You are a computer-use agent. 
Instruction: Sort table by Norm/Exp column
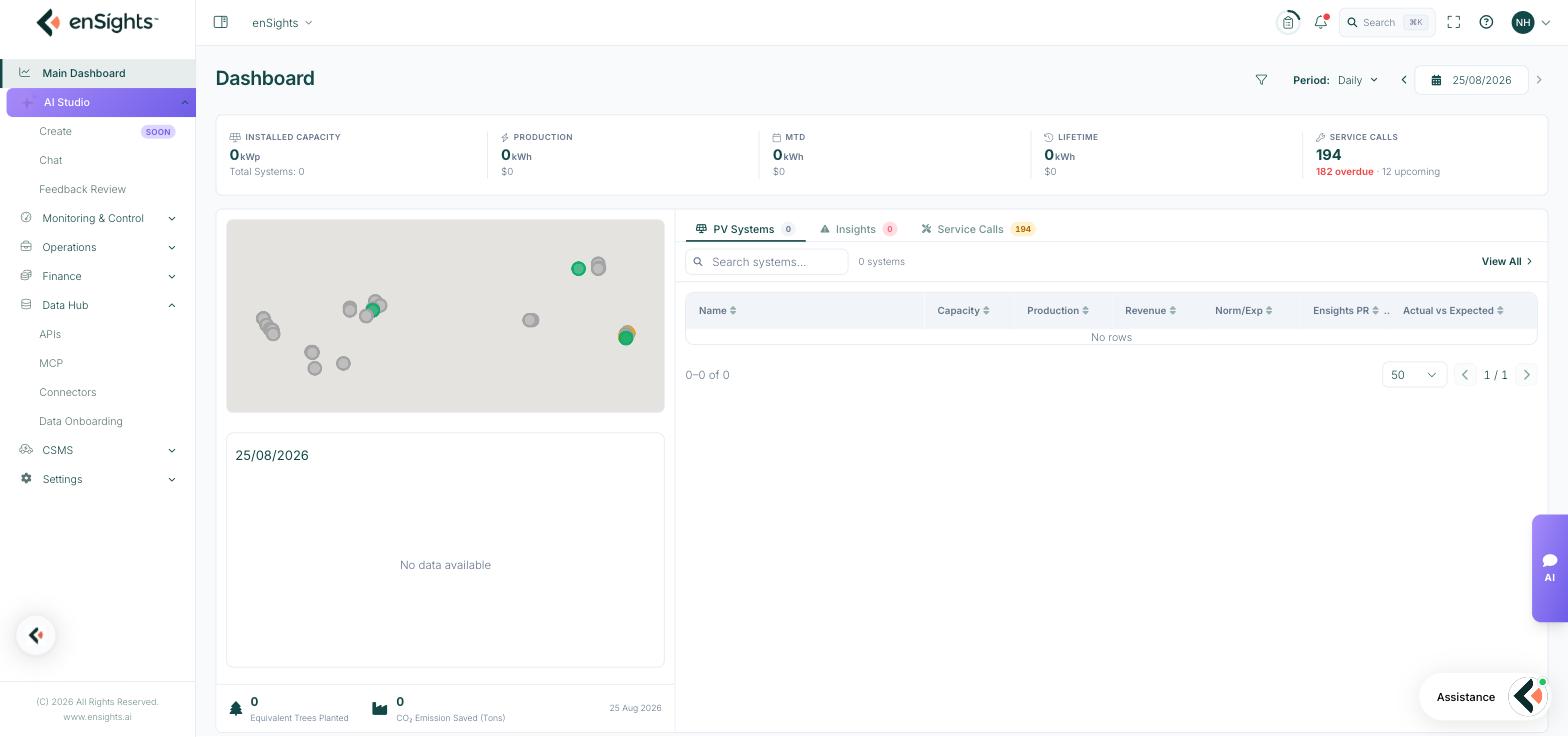(1243, 310)
